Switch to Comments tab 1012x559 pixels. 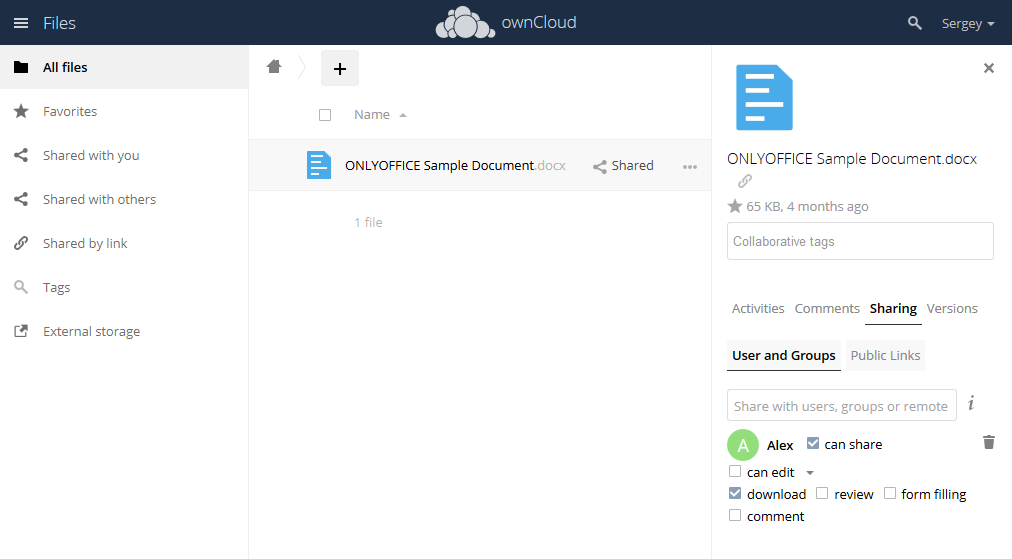pyautogui.click(x=827, y=309)
